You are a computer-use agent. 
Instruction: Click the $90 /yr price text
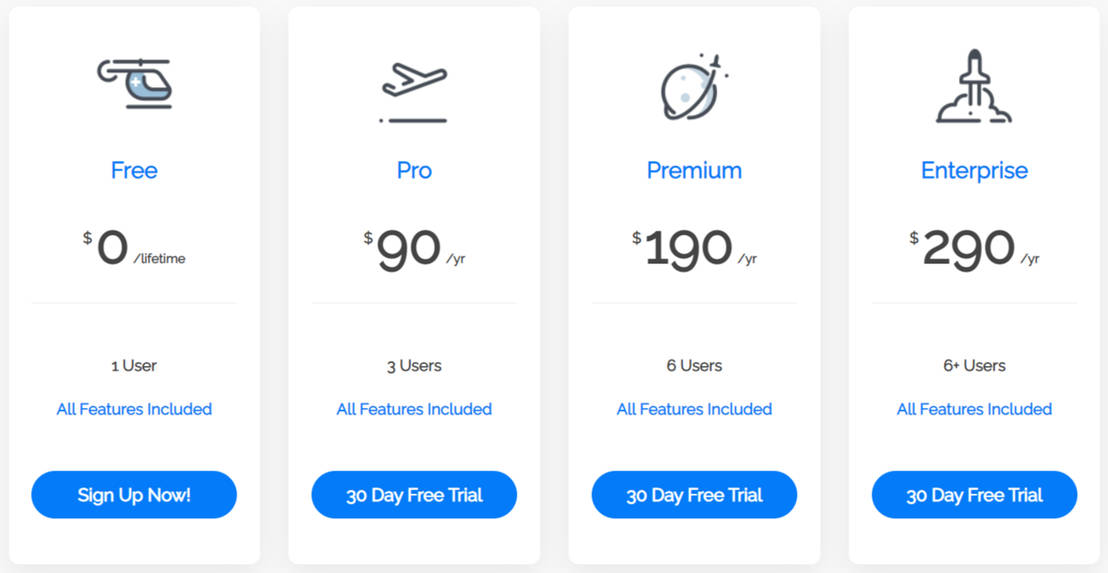414,249
